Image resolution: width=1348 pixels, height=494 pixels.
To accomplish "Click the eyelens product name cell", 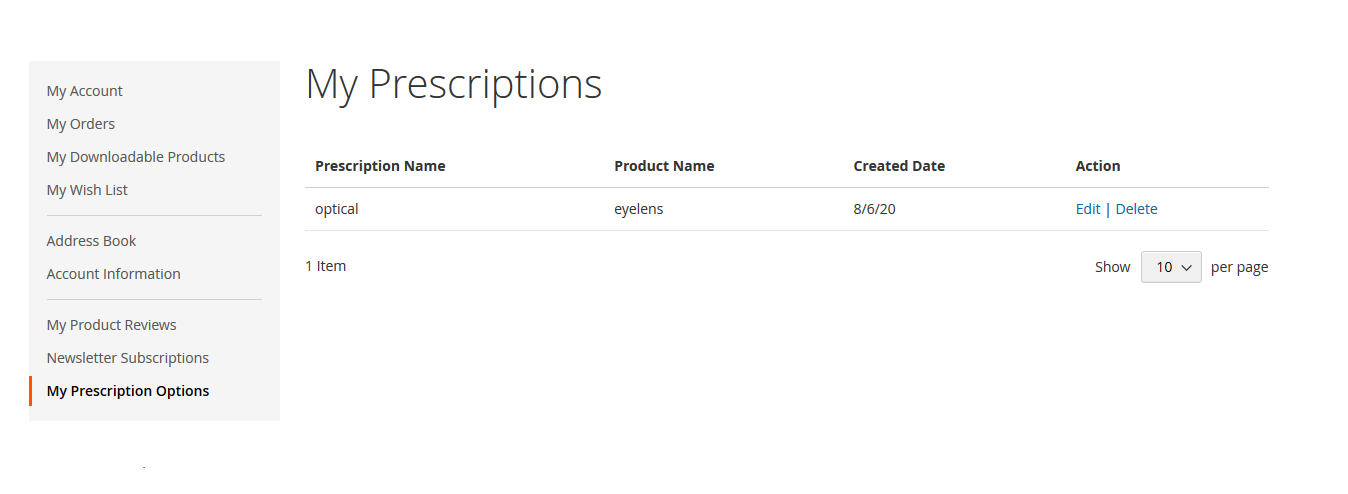I will (639, 209).
